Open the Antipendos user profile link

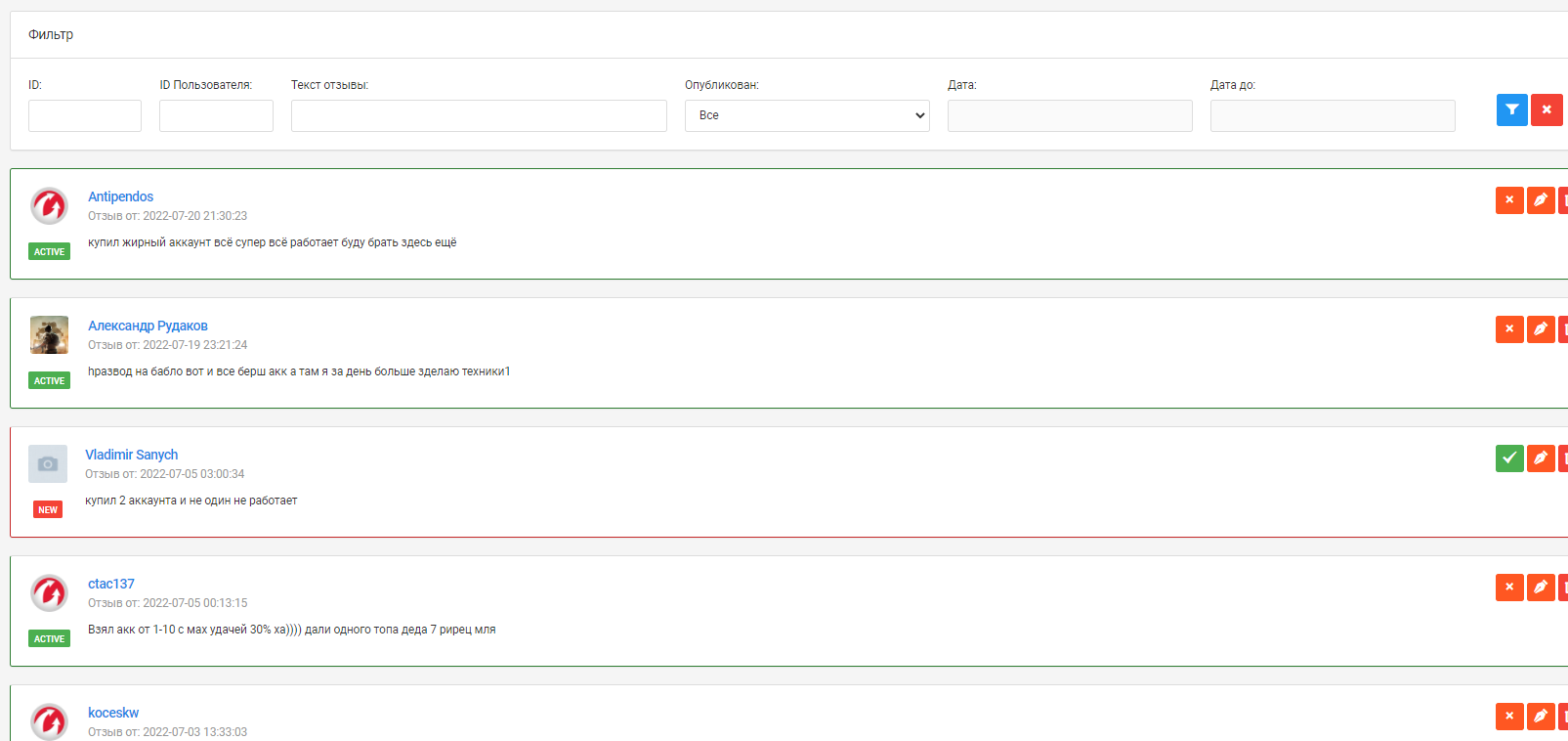(x=120, y=196)
